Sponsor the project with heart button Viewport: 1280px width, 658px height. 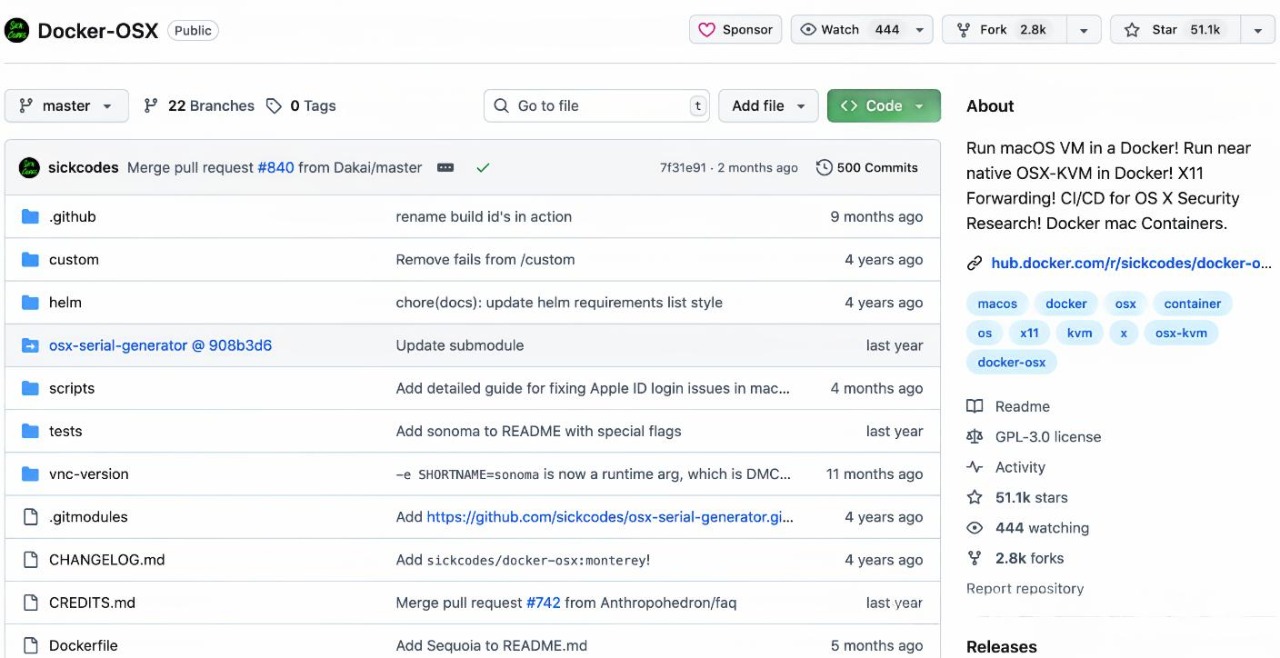point(735,30)
